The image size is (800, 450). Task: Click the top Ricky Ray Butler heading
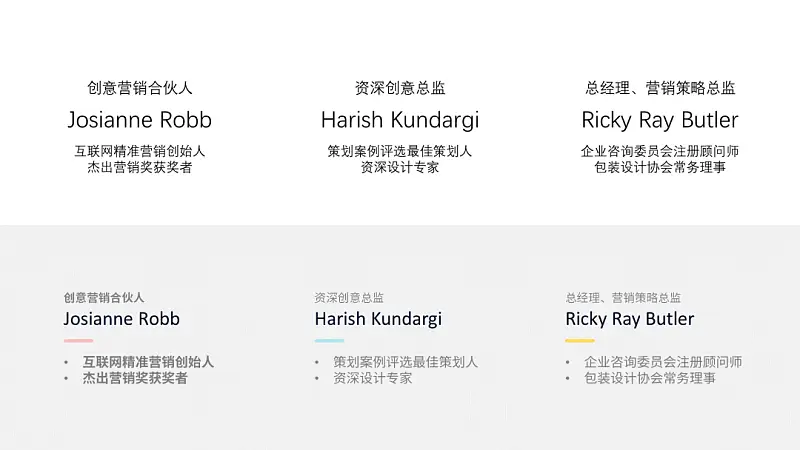pos(660,120)
